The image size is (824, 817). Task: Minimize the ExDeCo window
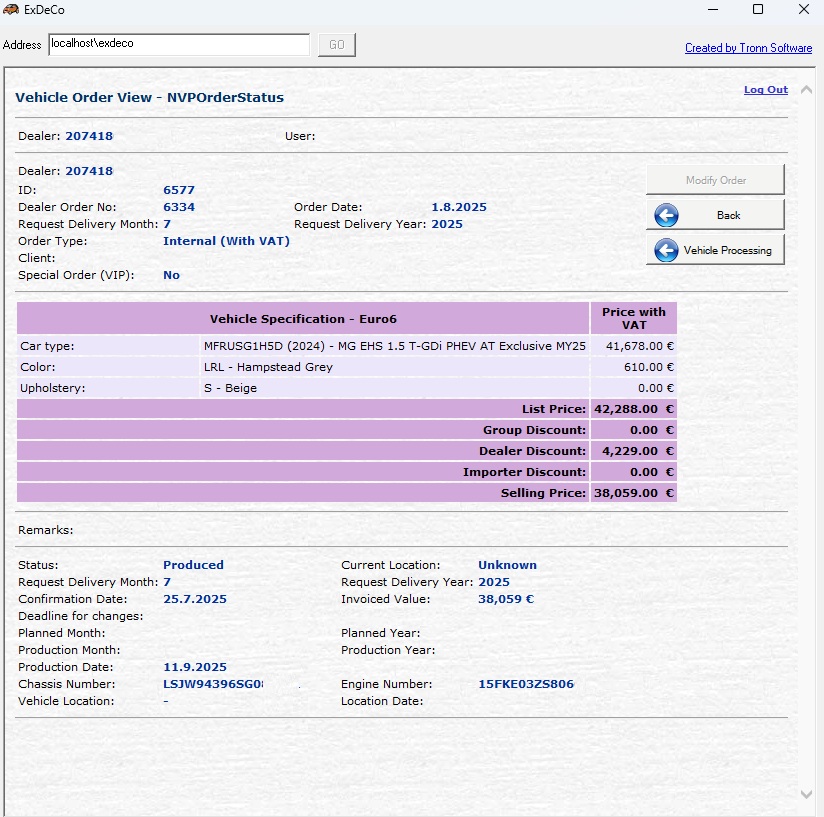click(x=711, y=10)
